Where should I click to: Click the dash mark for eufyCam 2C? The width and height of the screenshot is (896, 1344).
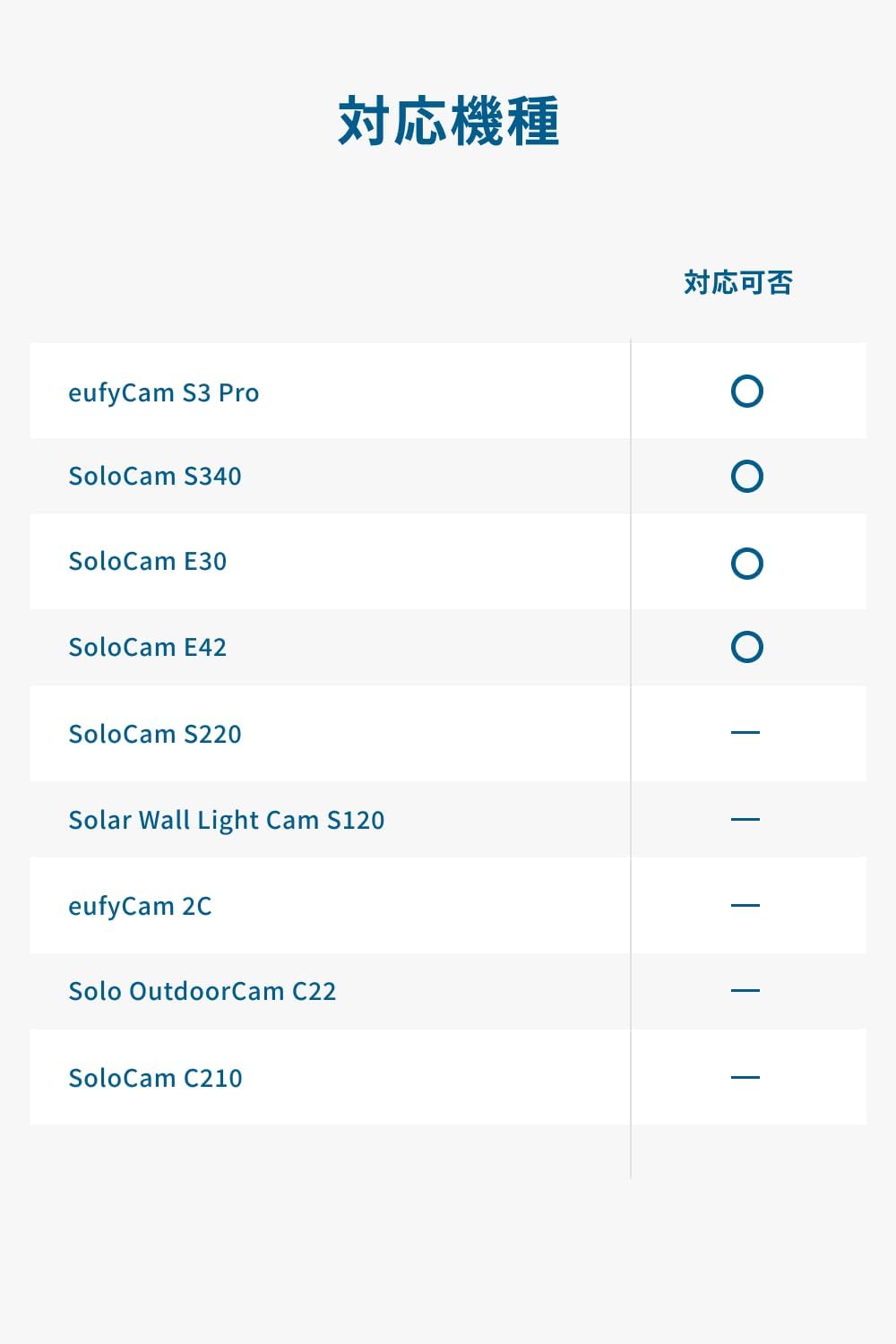745,905
